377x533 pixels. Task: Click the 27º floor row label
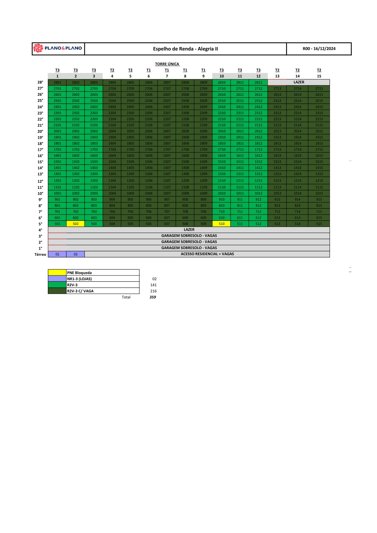click(x=40, y=88)
